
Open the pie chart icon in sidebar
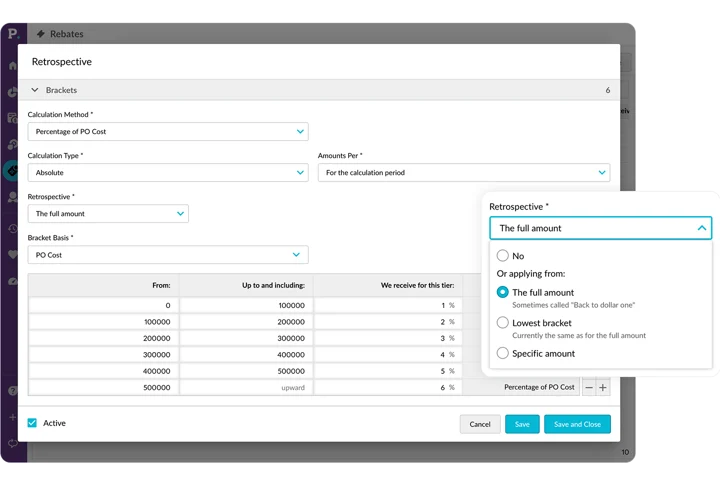point(12,92)
